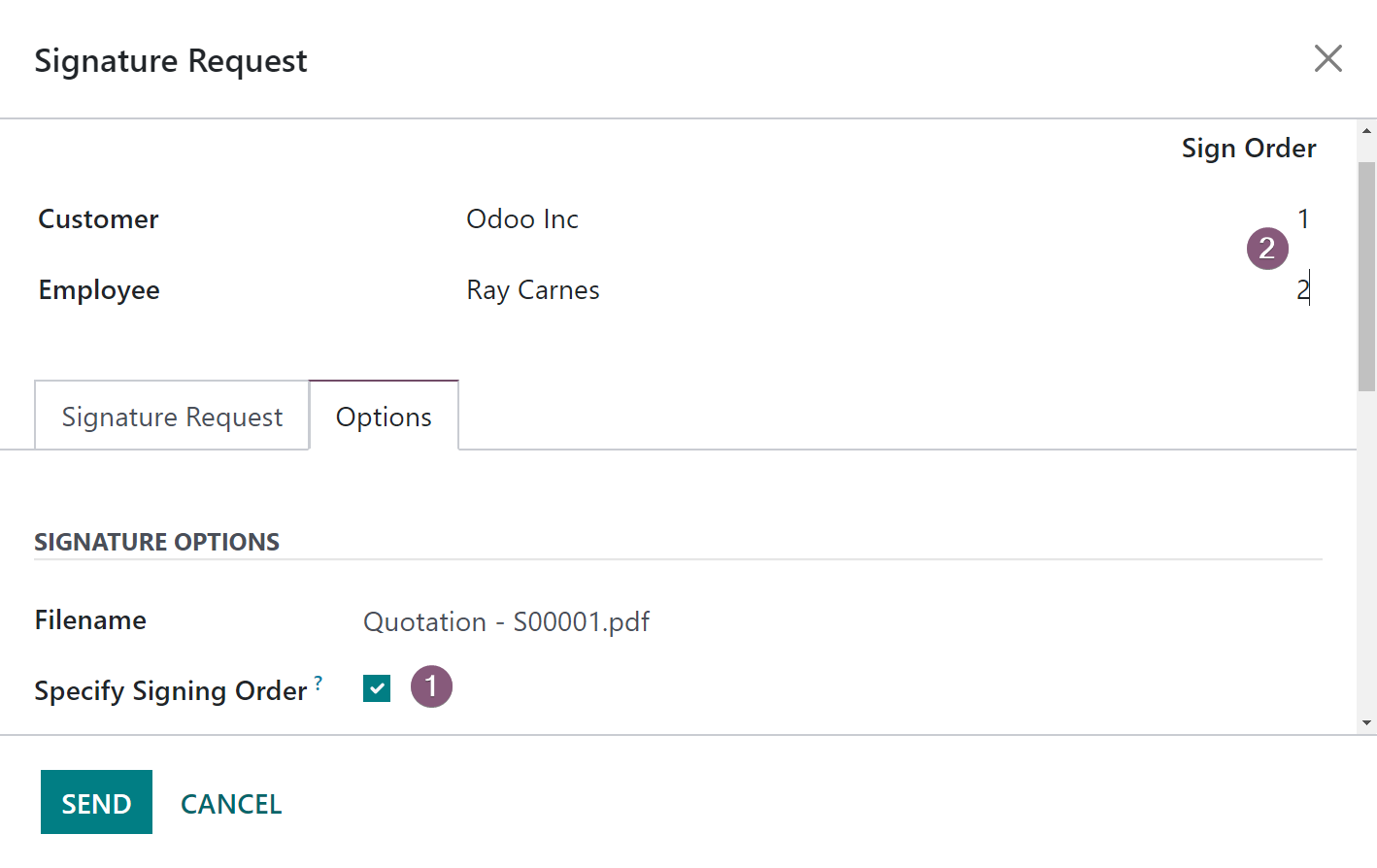This screenshot has width=1377, height=868.
Task: Click the Sign Order column header
Action: click(1249, 148)
